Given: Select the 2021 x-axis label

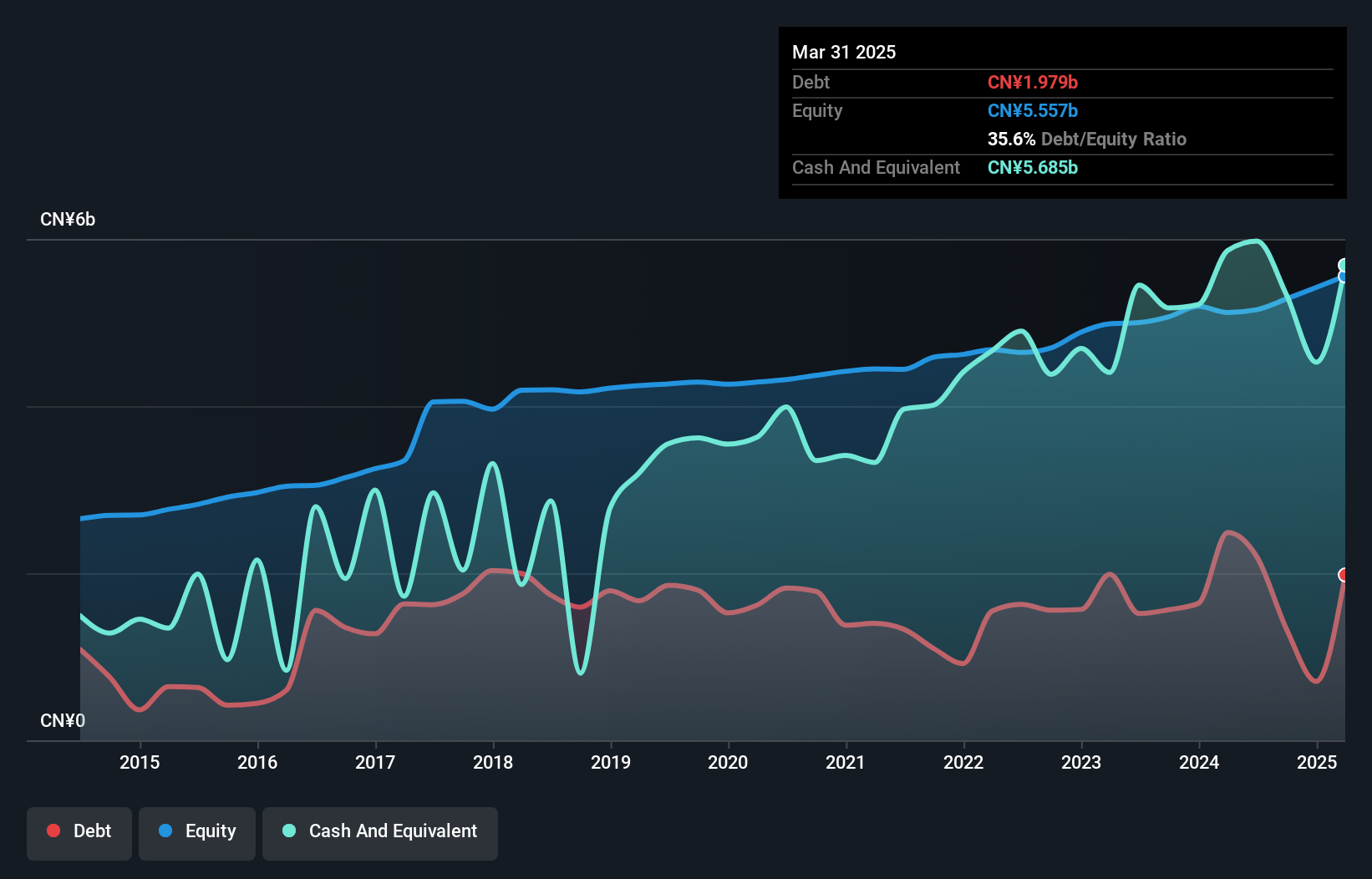Looking at the screenshot, I should (x=846, y=762).
